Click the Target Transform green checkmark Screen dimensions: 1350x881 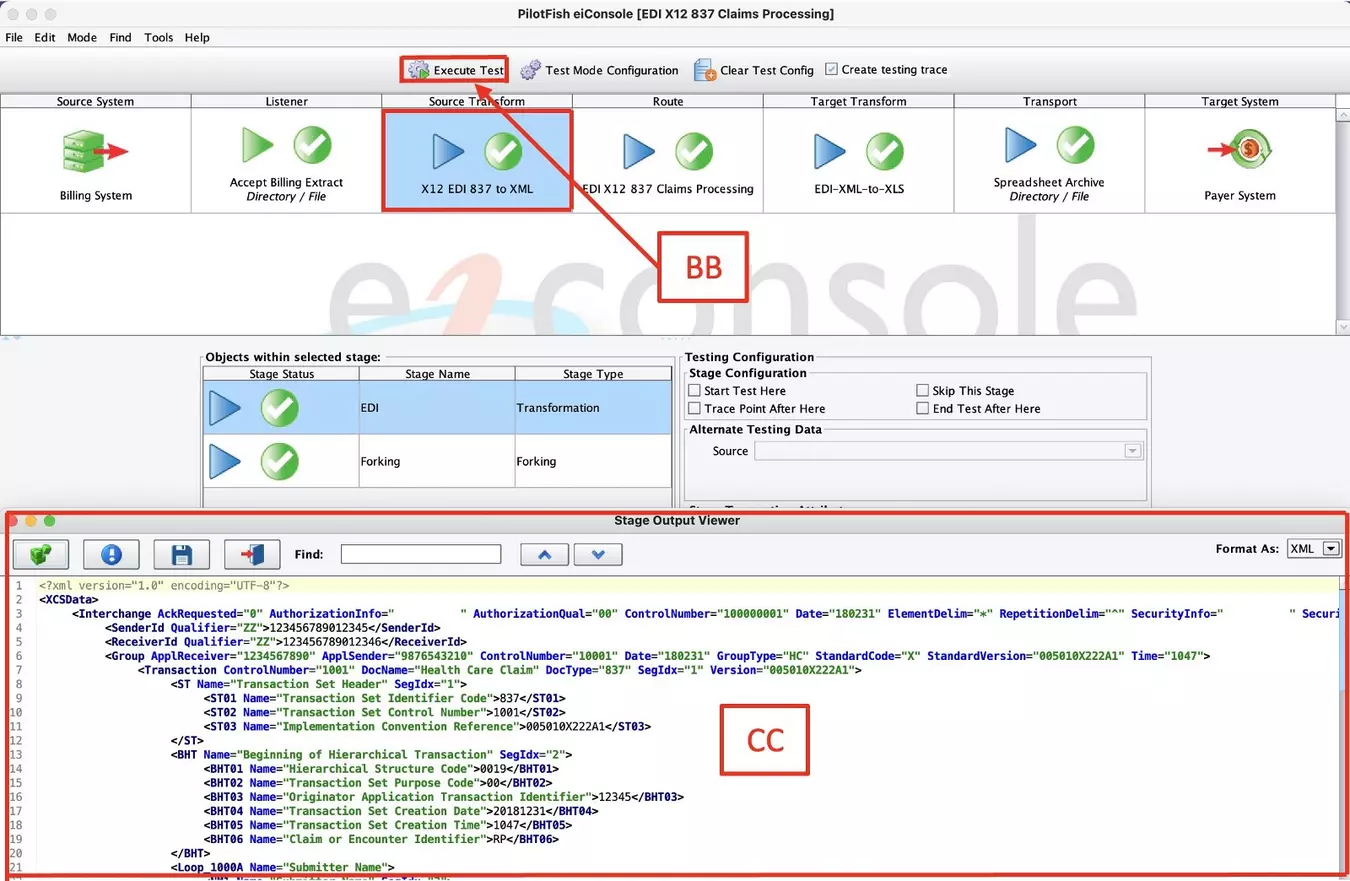click(884, 151)
